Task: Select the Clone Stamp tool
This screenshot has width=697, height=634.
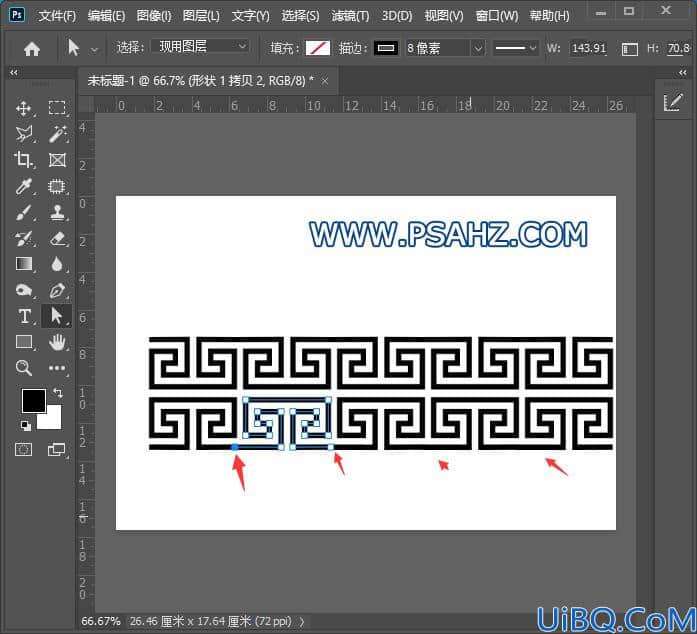Action: pyautogui.click(x=57, y=213)
